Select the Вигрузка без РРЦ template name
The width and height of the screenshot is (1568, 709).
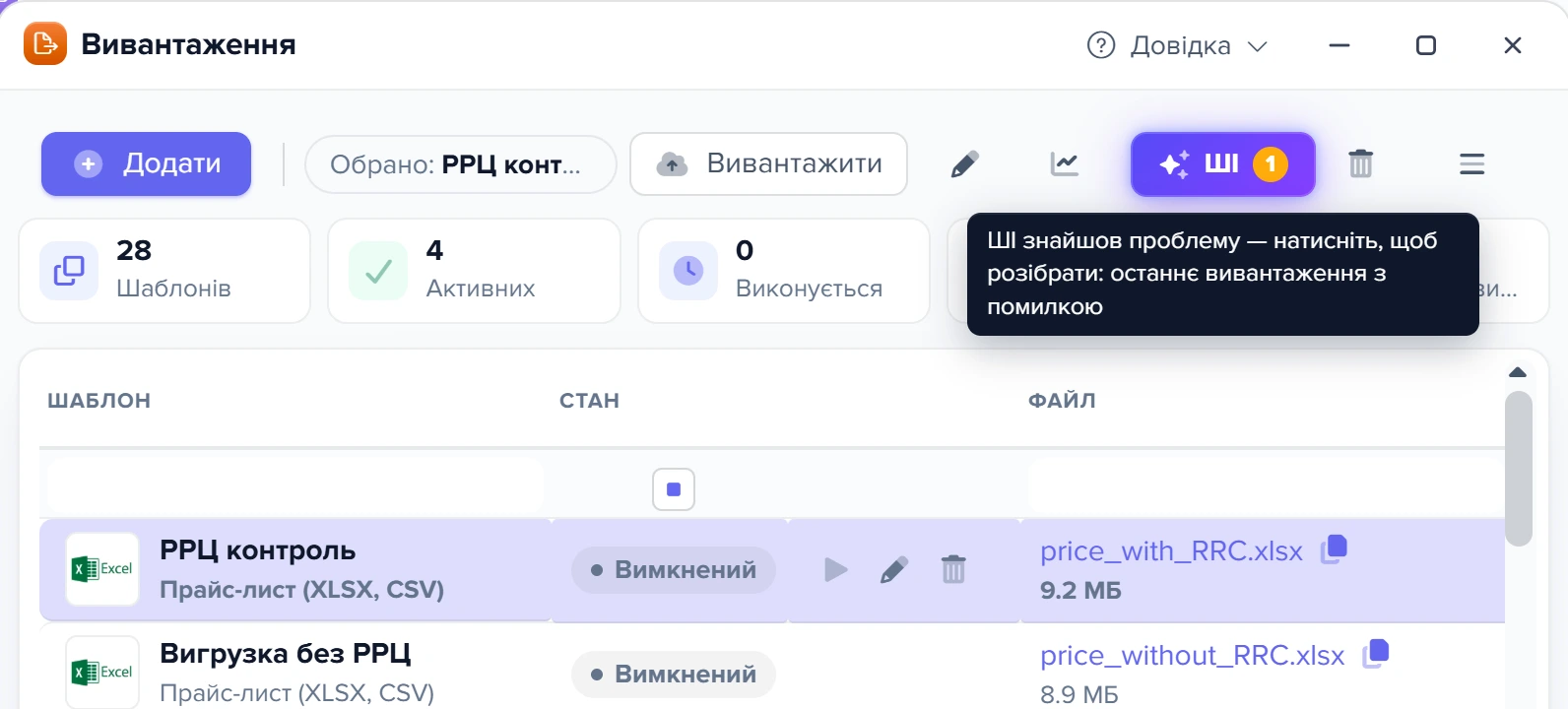coord(286,654)
